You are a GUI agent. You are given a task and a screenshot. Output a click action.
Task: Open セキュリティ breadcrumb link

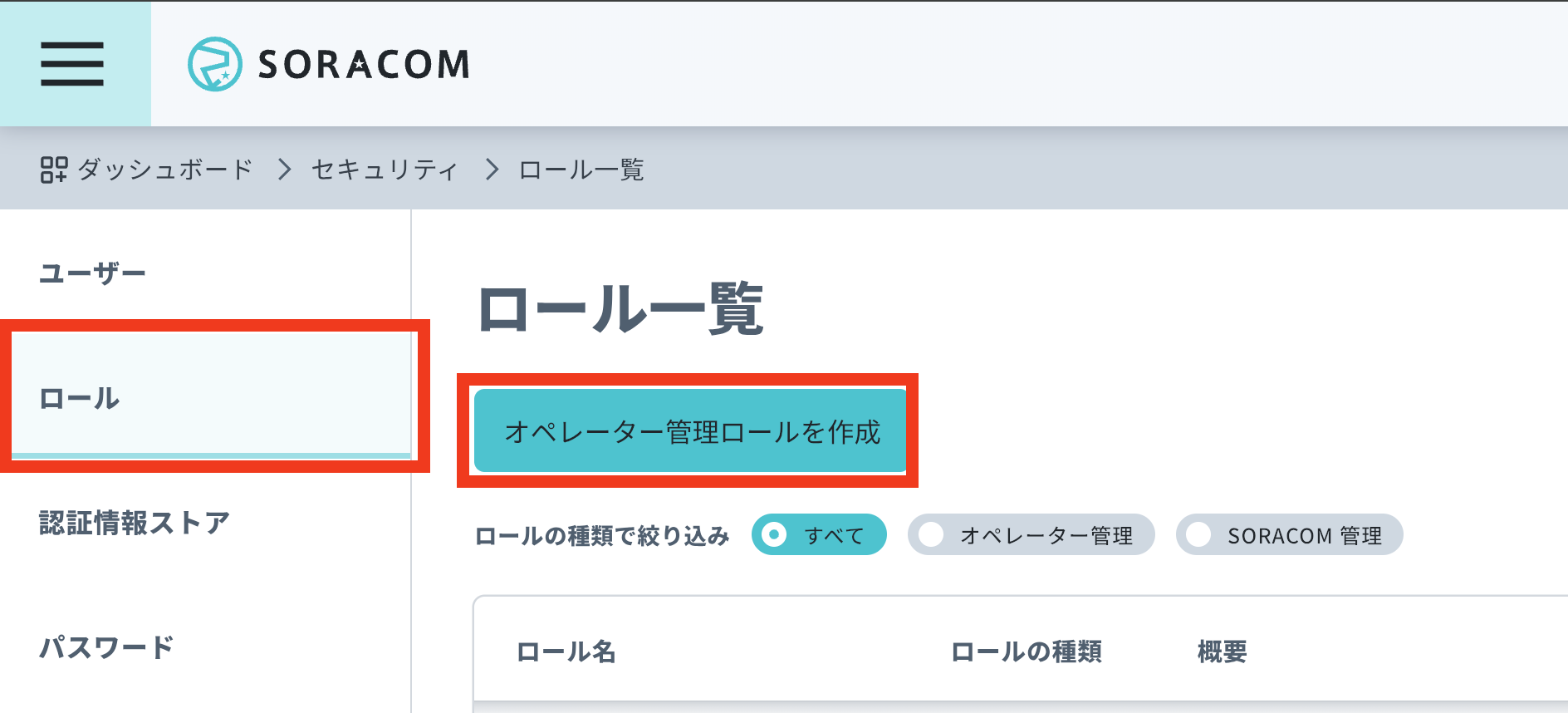(x=385, y=170)
